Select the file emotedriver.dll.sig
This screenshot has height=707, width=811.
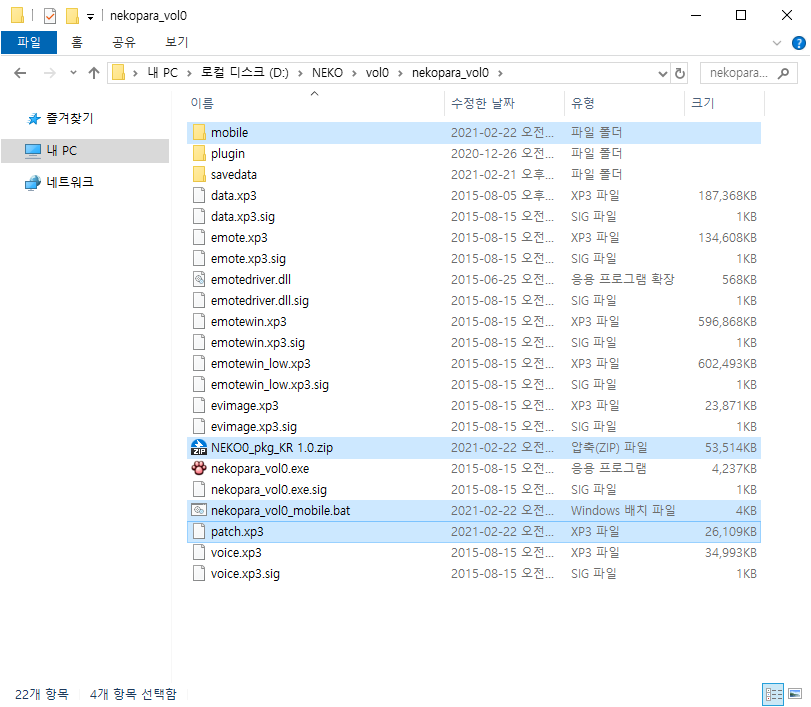(473, 300)
